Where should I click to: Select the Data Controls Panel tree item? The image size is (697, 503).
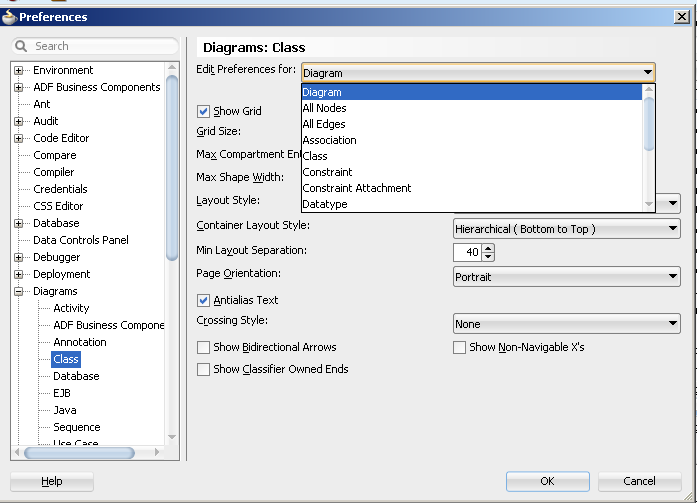click(x=81, y=240)
